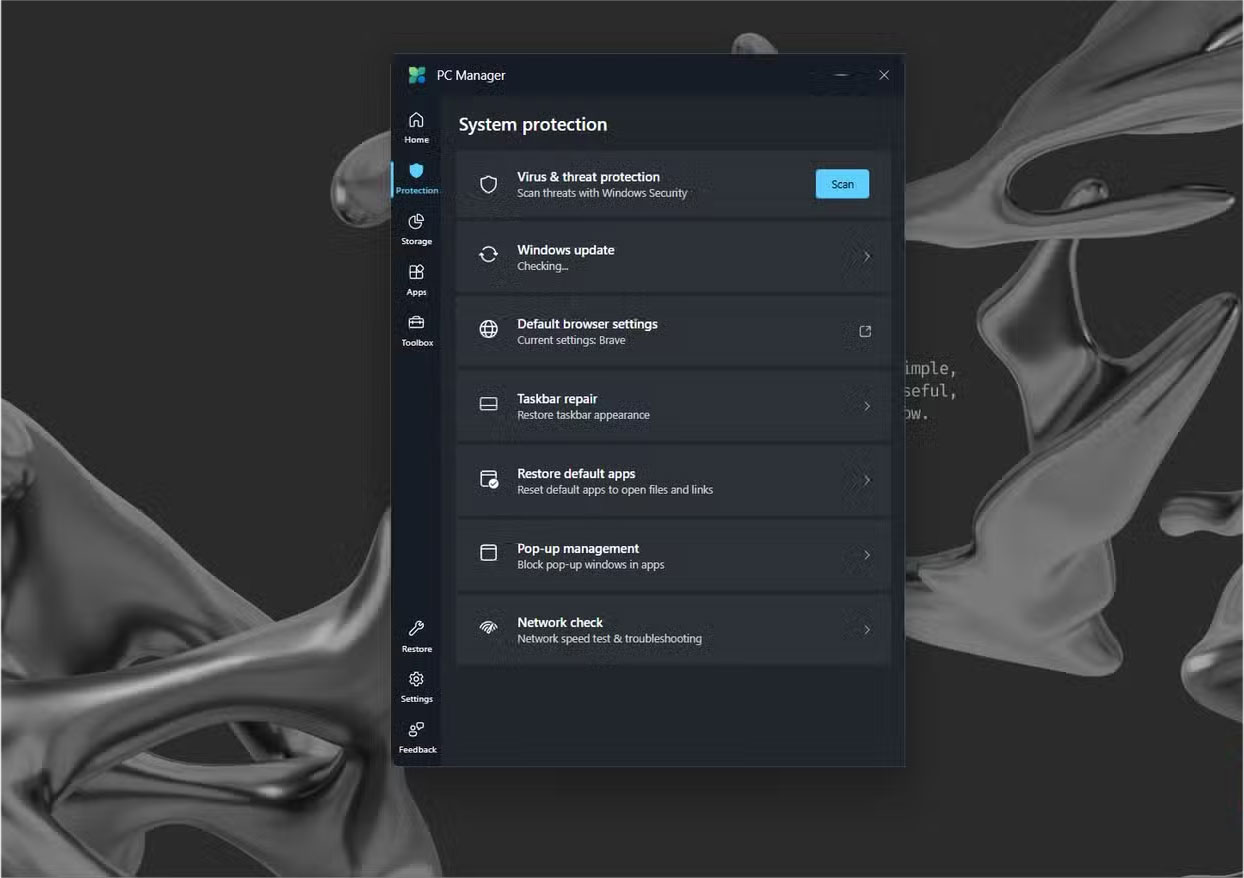Expand the Pop-up management chevron
The width and height of the screenshot is (1244, 878).
[866, 555]
